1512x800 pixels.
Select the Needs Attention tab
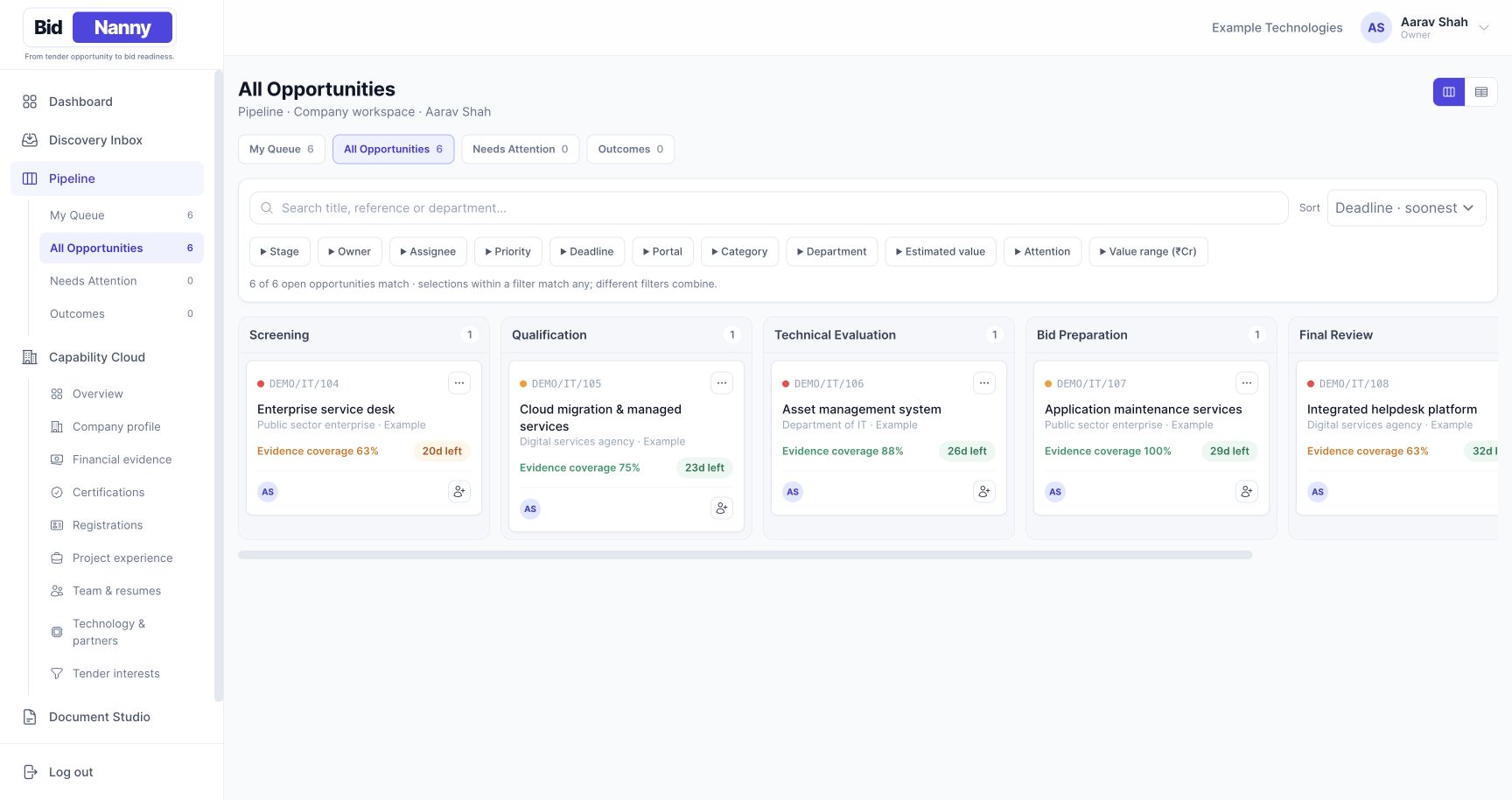tap(520, 150)
